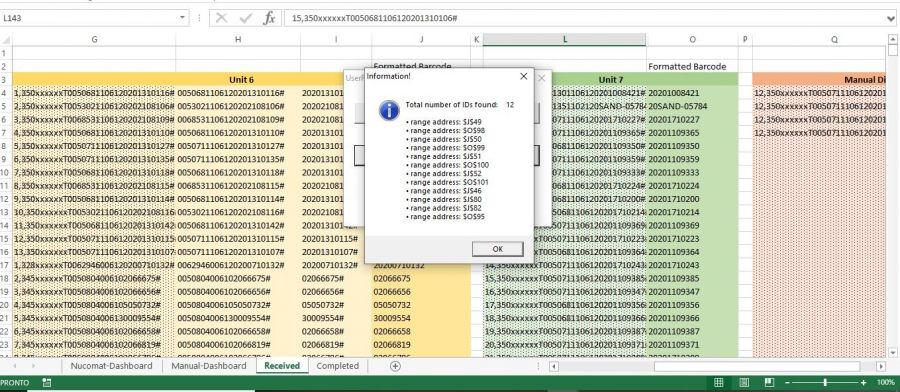
Task: Click the zoom slider handle
Action: pos(825,383)
